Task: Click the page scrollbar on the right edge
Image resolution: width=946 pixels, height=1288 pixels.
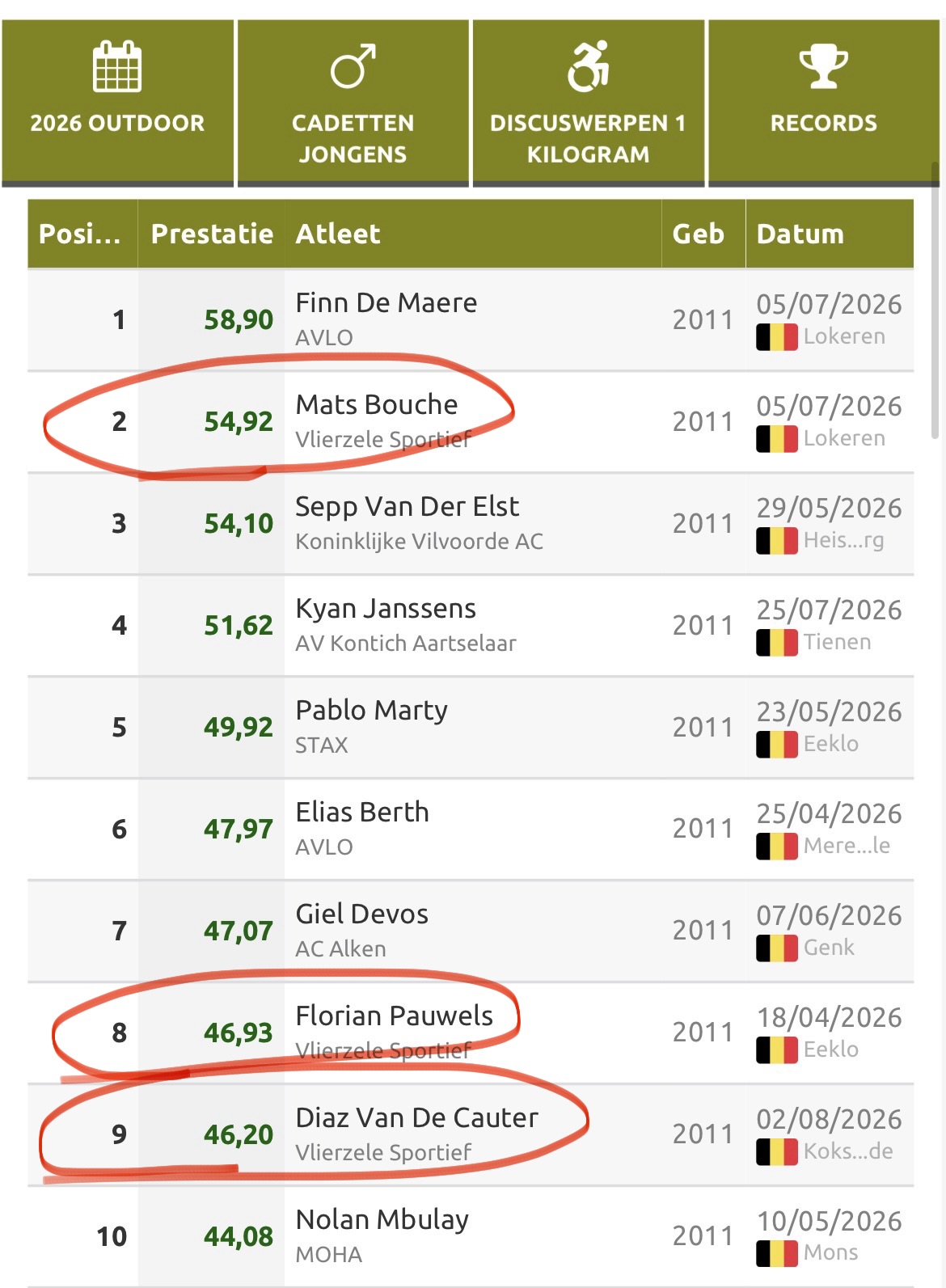Action: [935, 301]
